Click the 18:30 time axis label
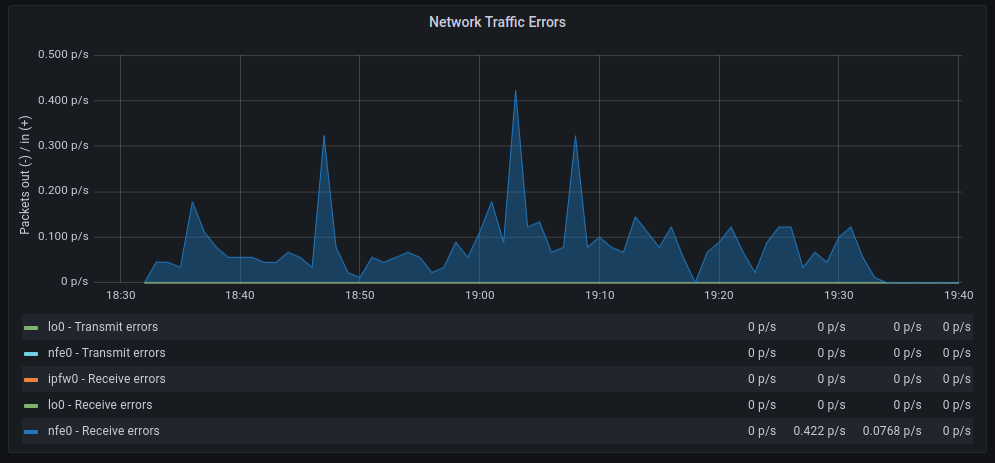 120,295
